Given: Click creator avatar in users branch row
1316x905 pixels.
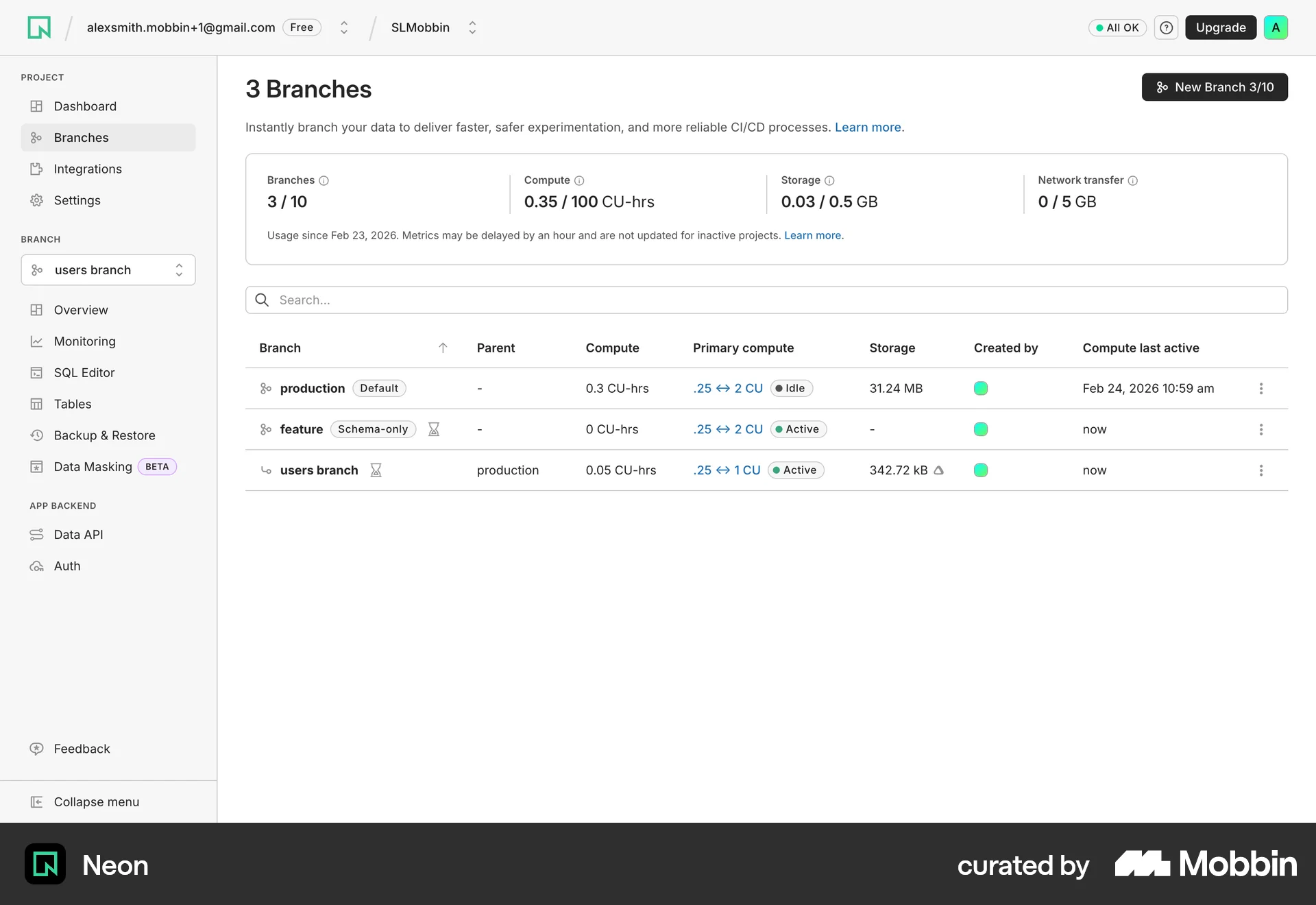Looking at the screenshot, I should pyautogui.click(x=981, y=470).
